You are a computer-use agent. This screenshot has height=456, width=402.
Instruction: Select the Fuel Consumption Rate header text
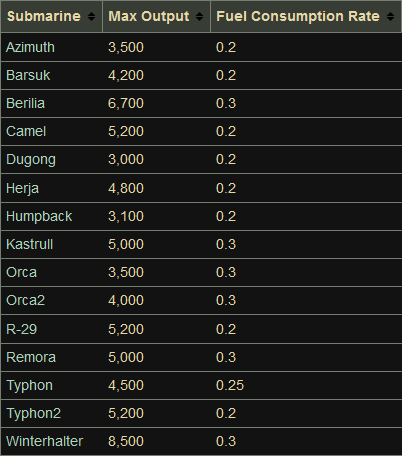click(298, 16)
